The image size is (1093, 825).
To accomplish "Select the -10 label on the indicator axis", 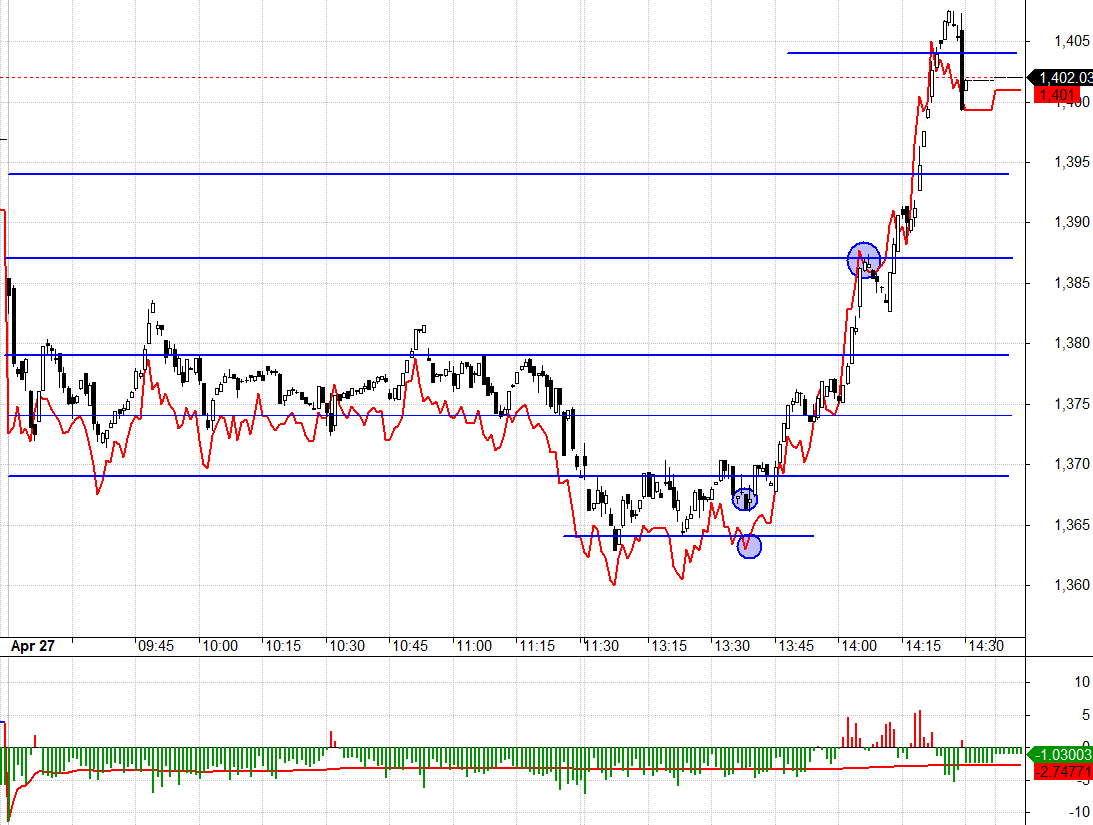I will 1078,812.
